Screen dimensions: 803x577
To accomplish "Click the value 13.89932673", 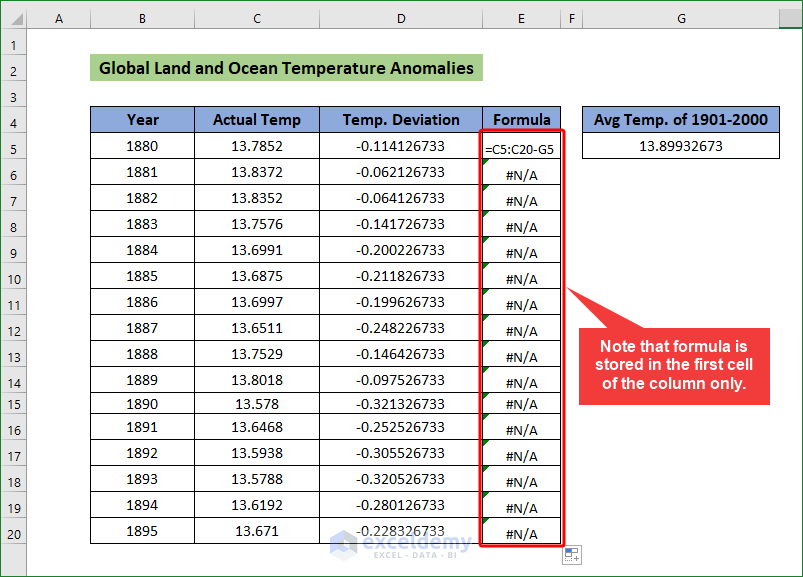I will [x=681, y=146].
